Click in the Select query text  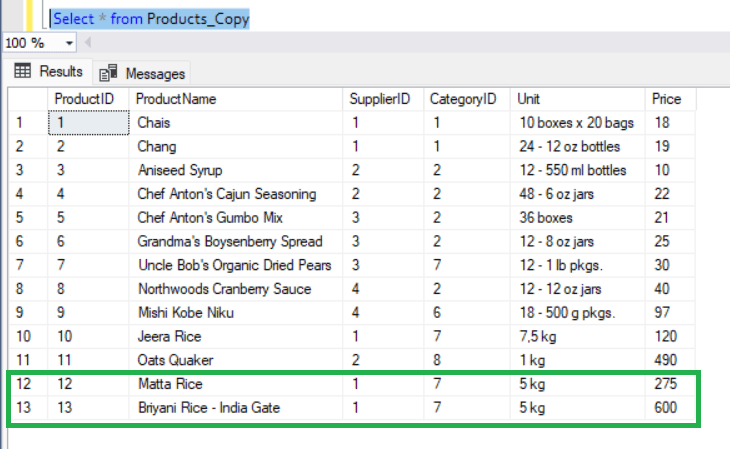(x=150, y=18)
